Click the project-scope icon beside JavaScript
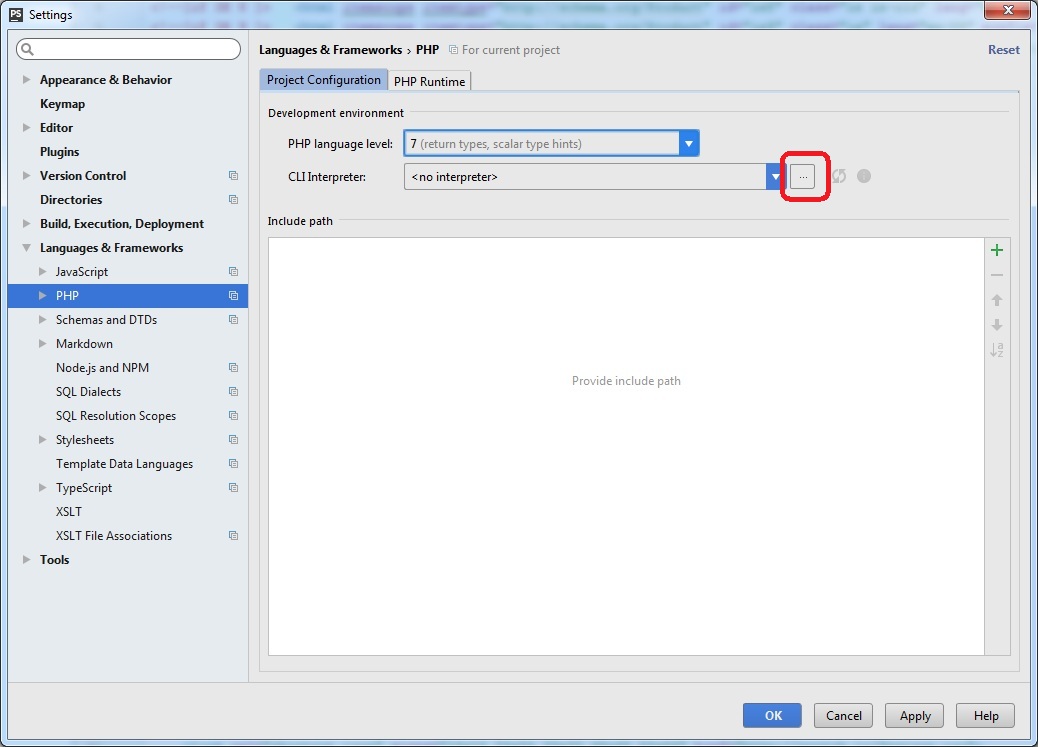The image size is (1038, 747). pos(231,271)
